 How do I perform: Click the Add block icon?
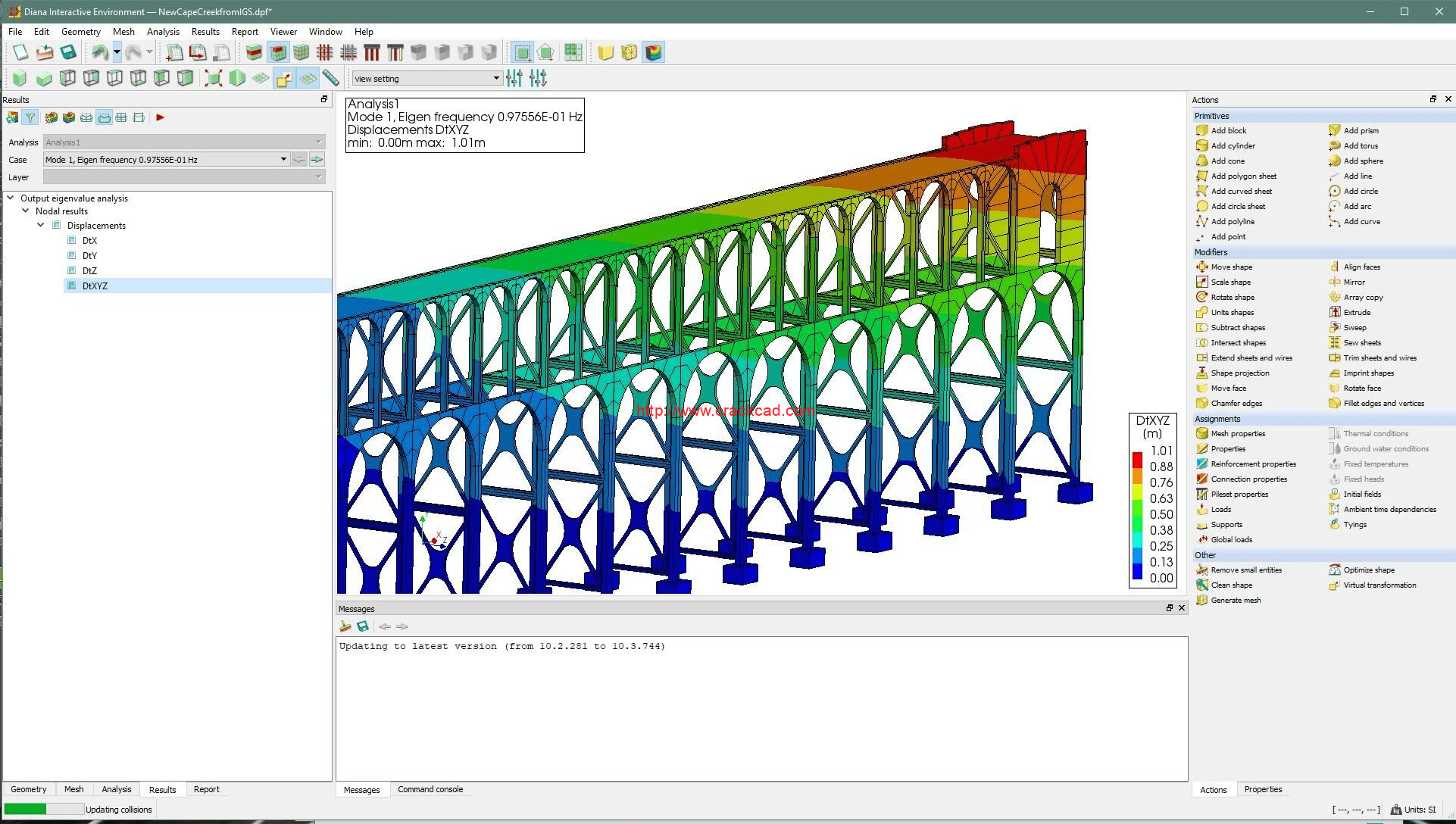(x=1201, y=130)
